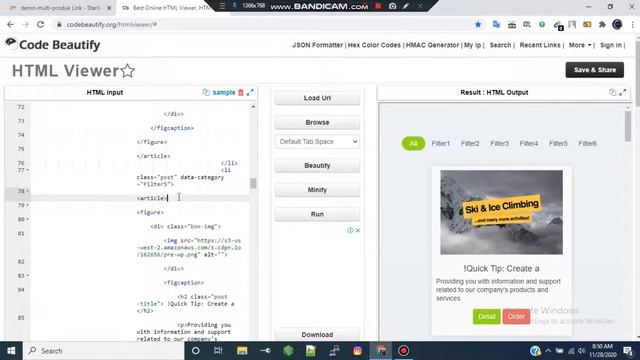Open the Google Translate extension icon

[x=496, y=24]
